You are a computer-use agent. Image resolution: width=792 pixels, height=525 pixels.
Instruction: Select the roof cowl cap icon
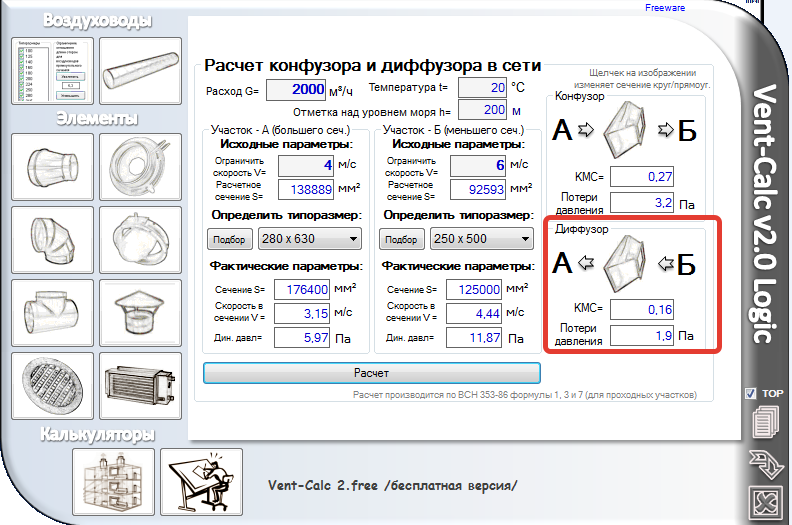coord(140,313)
